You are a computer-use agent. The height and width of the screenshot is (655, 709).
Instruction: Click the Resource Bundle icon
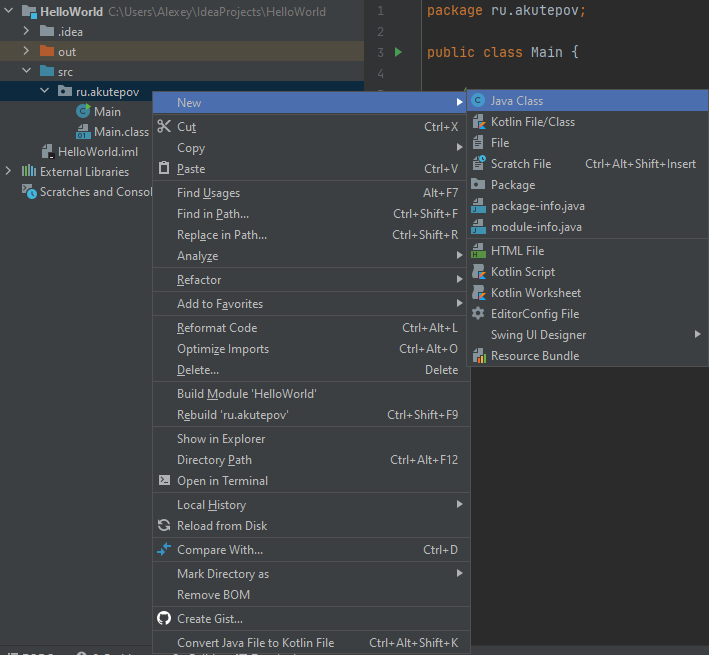click(479, 356)
